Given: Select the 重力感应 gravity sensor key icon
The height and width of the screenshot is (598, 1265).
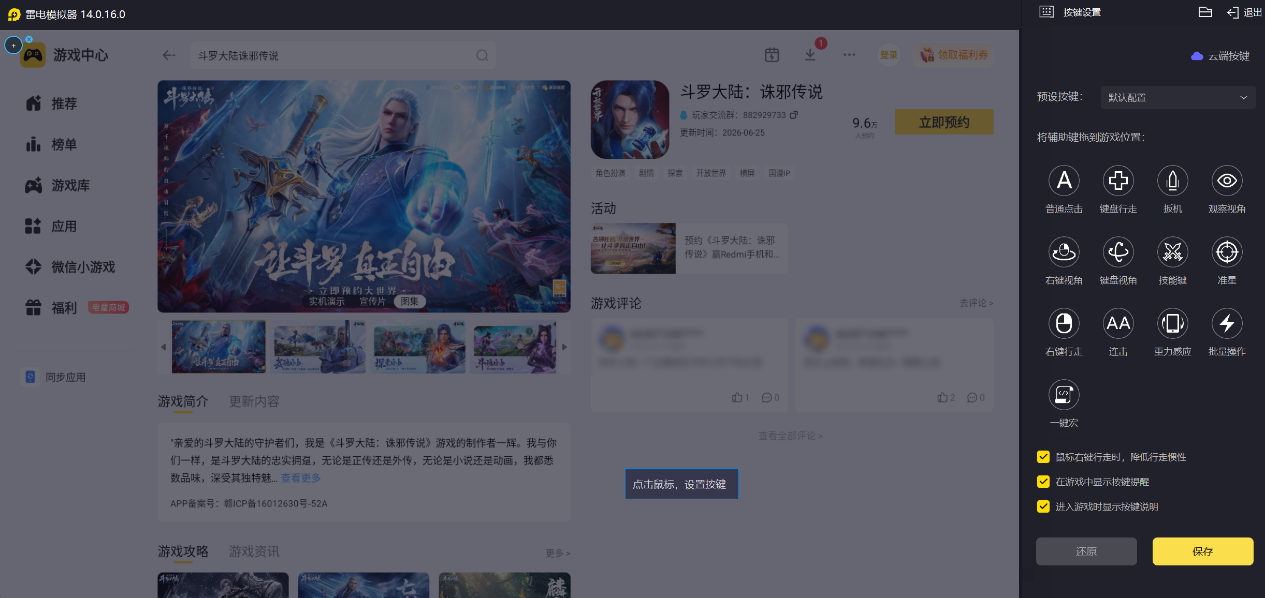Looking at the screenshot, I should (1172, 323).
